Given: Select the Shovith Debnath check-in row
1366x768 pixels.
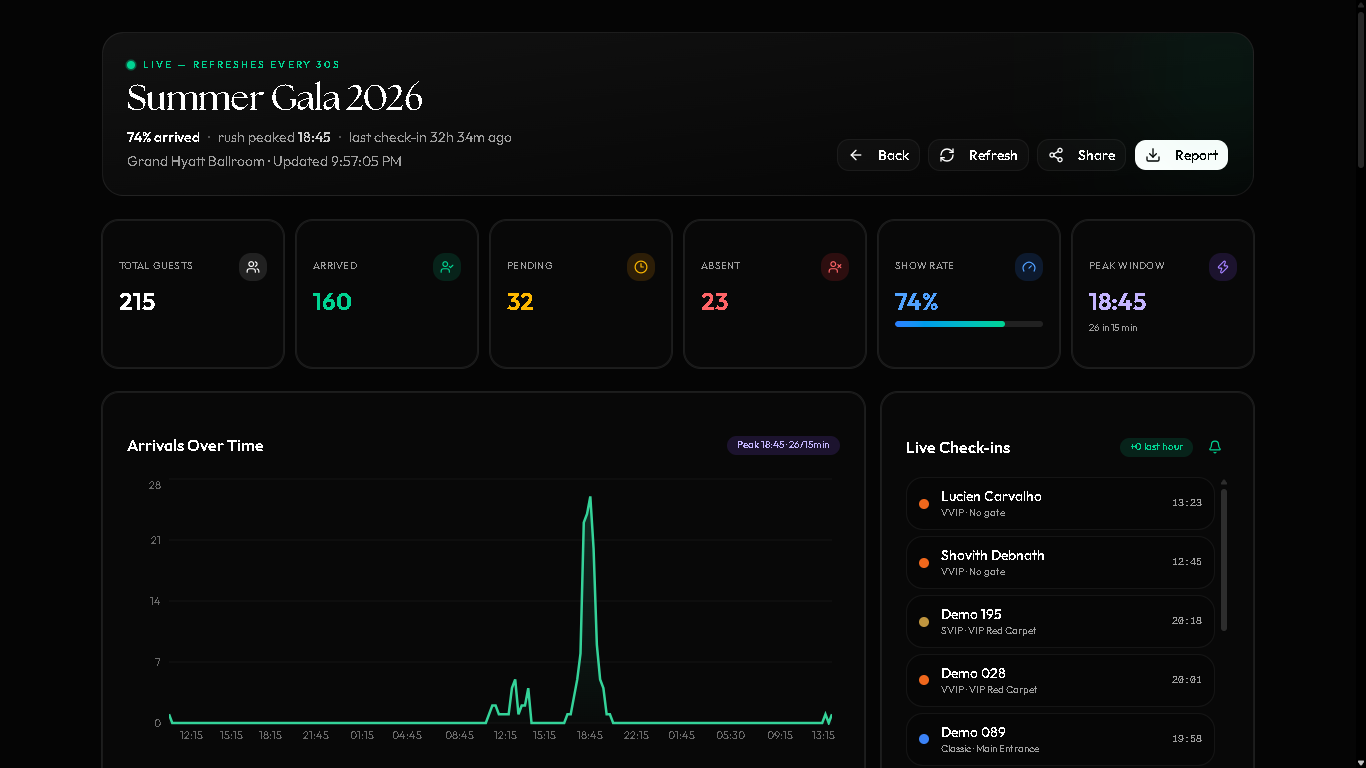Looking at the screenshot, I should tap(1060, 562).
